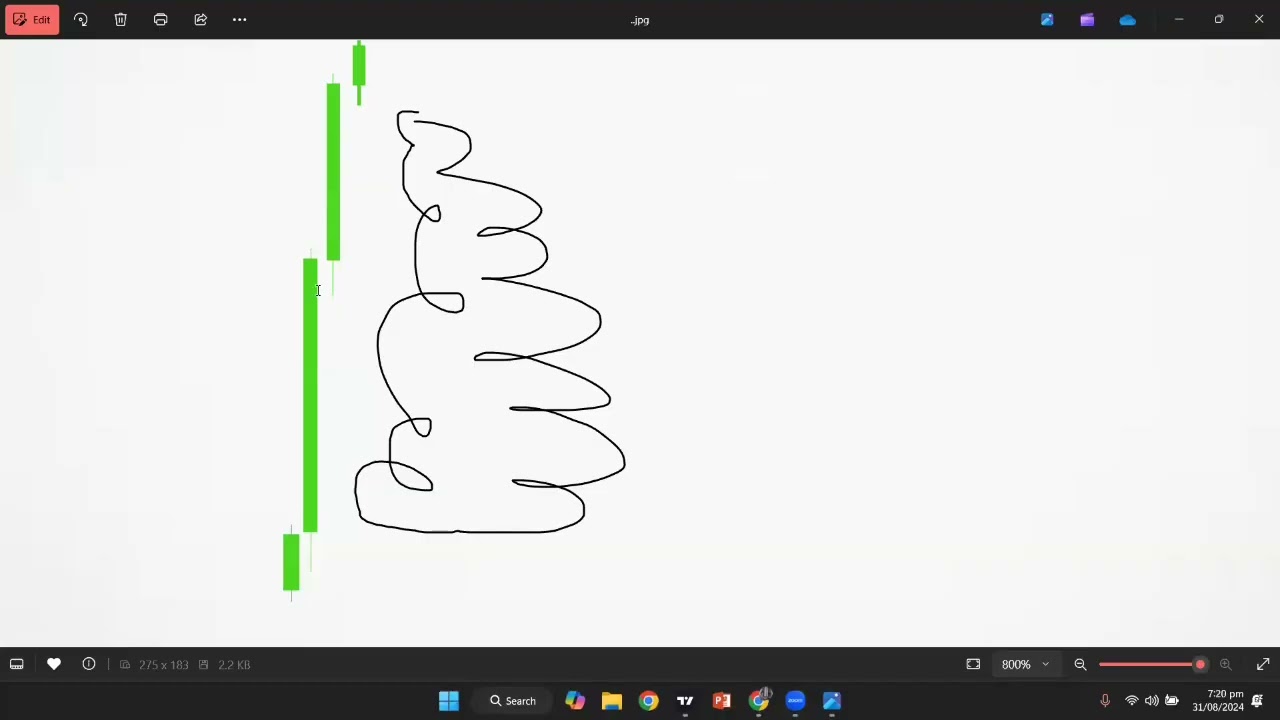
Task: Open the OneDrive cloud icon
Action: pos(1127,19)
